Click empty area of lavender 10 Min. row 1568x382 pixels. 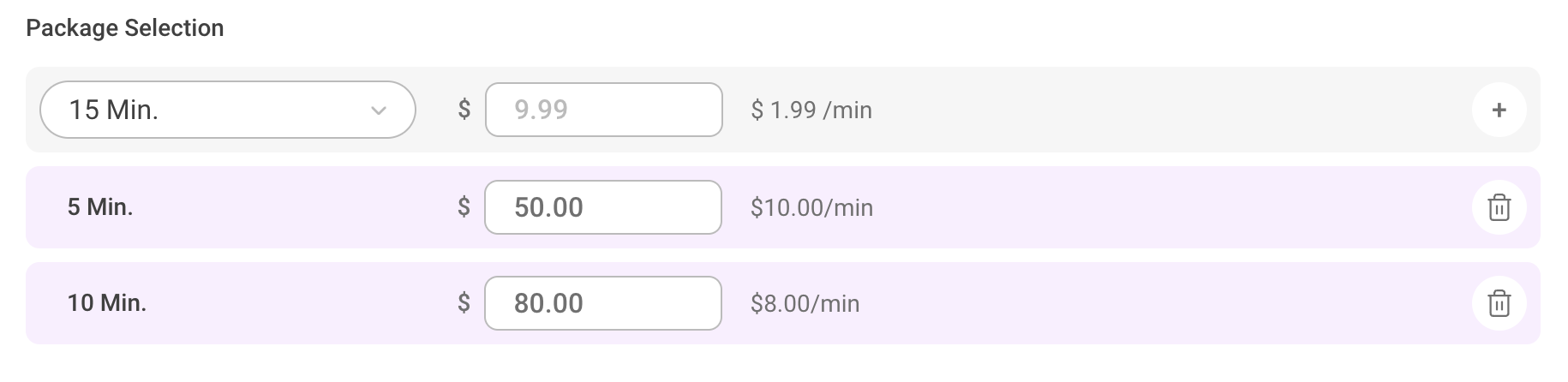pos(1157,303)
